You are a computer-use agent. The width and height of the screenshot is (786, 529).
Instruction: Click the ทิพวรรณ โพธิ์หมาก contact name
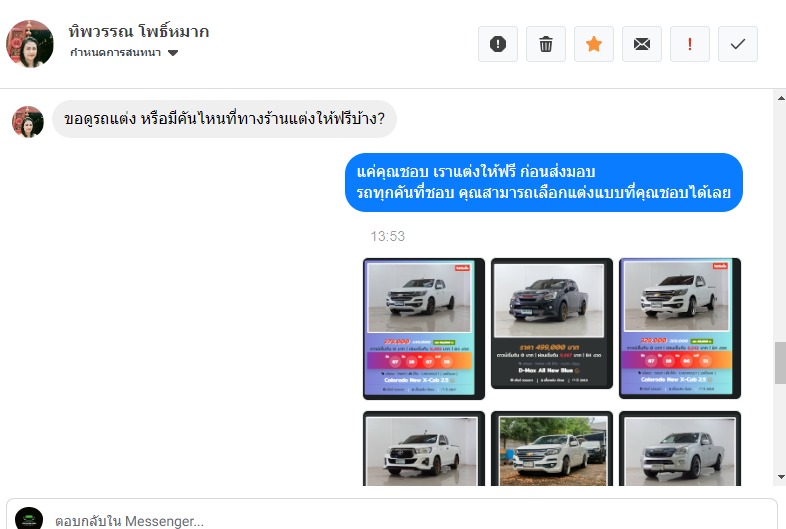(139, 32)
